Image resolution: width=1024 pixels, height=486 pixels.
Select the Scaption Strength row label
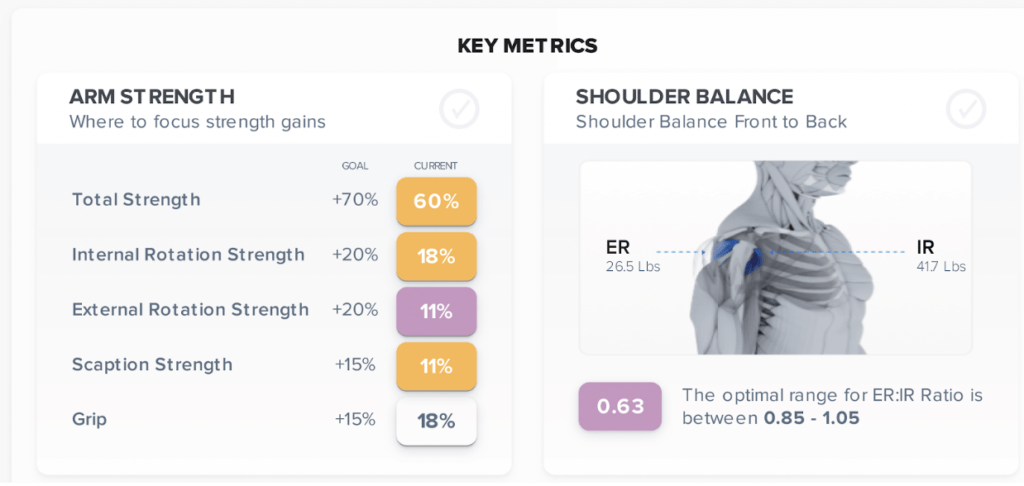152,365
